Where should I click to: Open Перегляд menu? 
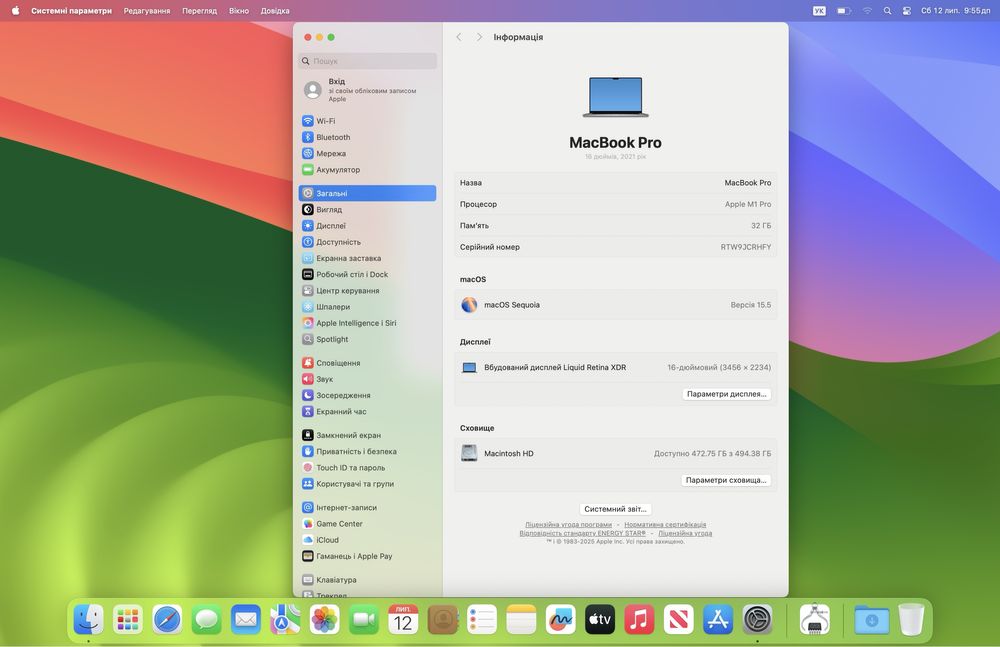point(200,11)
